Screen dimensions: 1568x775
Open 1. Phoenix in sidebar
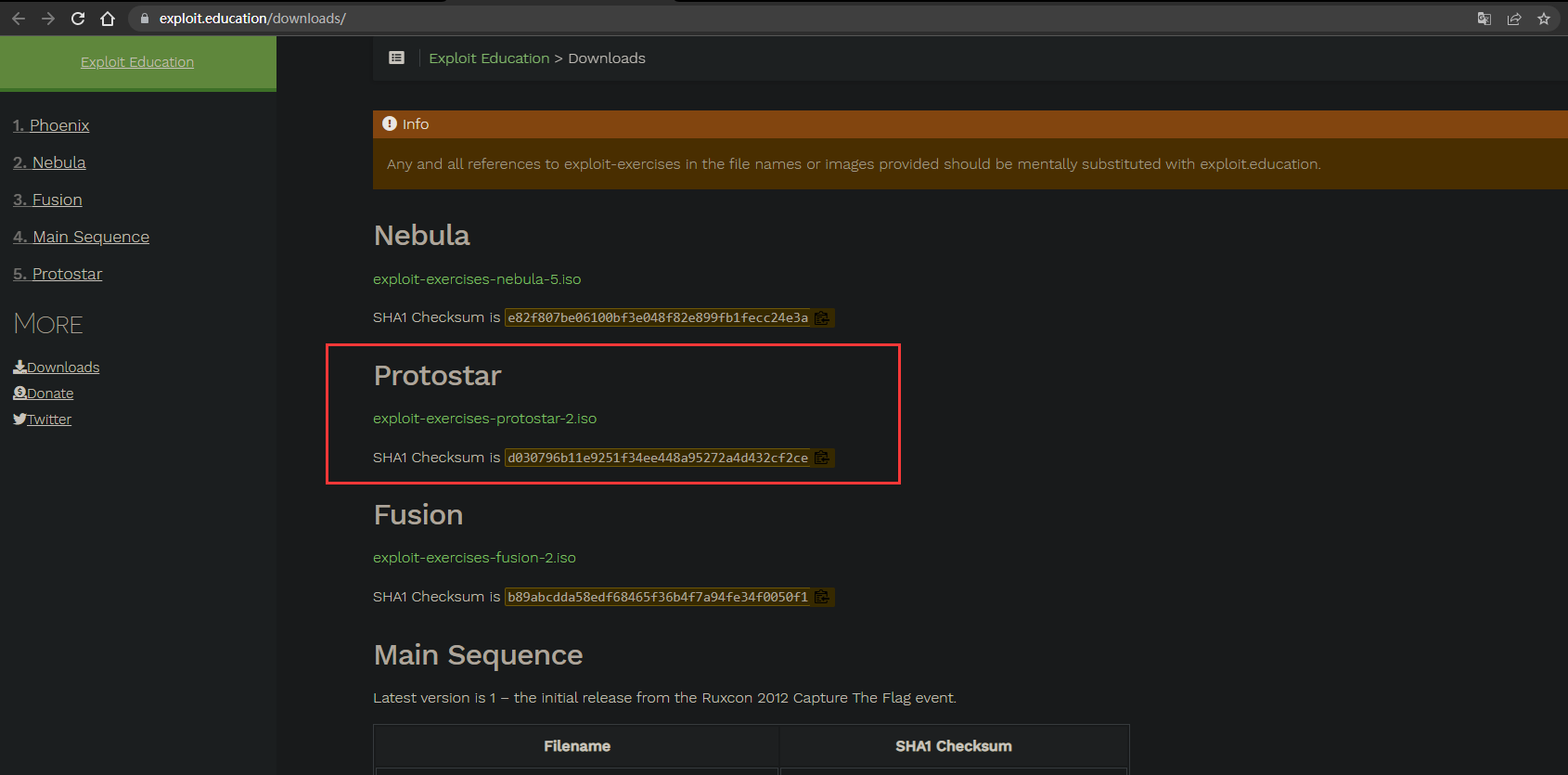coord(51,125)
